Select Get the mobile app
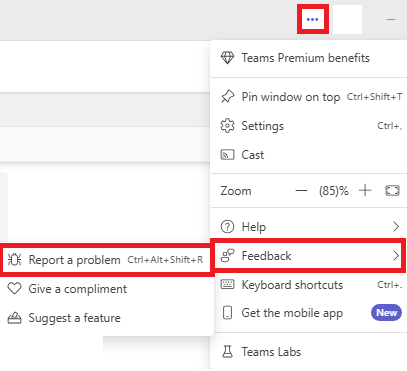This screenshot has height=371, width=407. pos(308,313)
